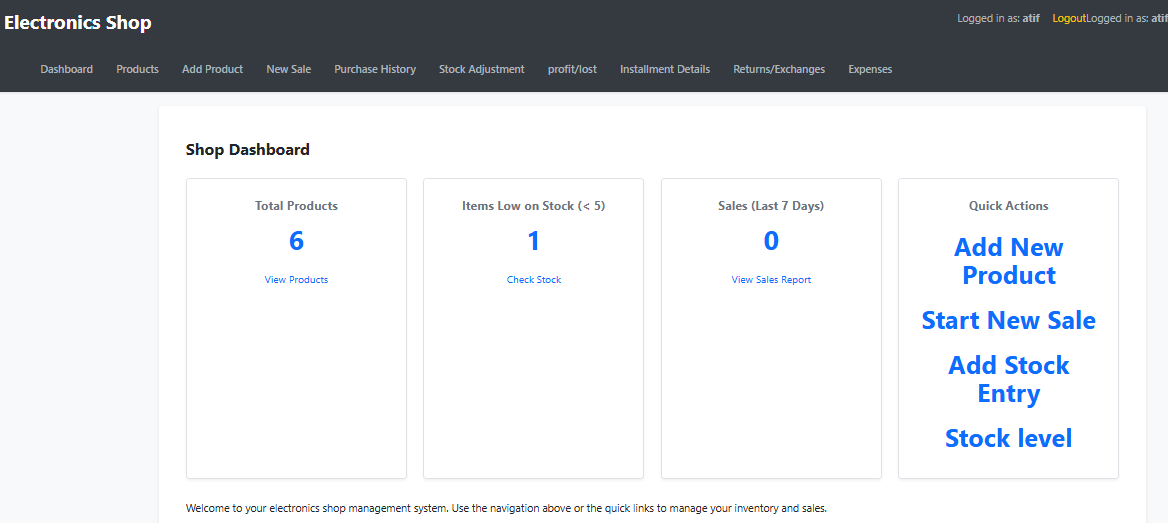Go to Installment Details
The width and height of the screenshot is (1168, 523).
coord(665,69)
